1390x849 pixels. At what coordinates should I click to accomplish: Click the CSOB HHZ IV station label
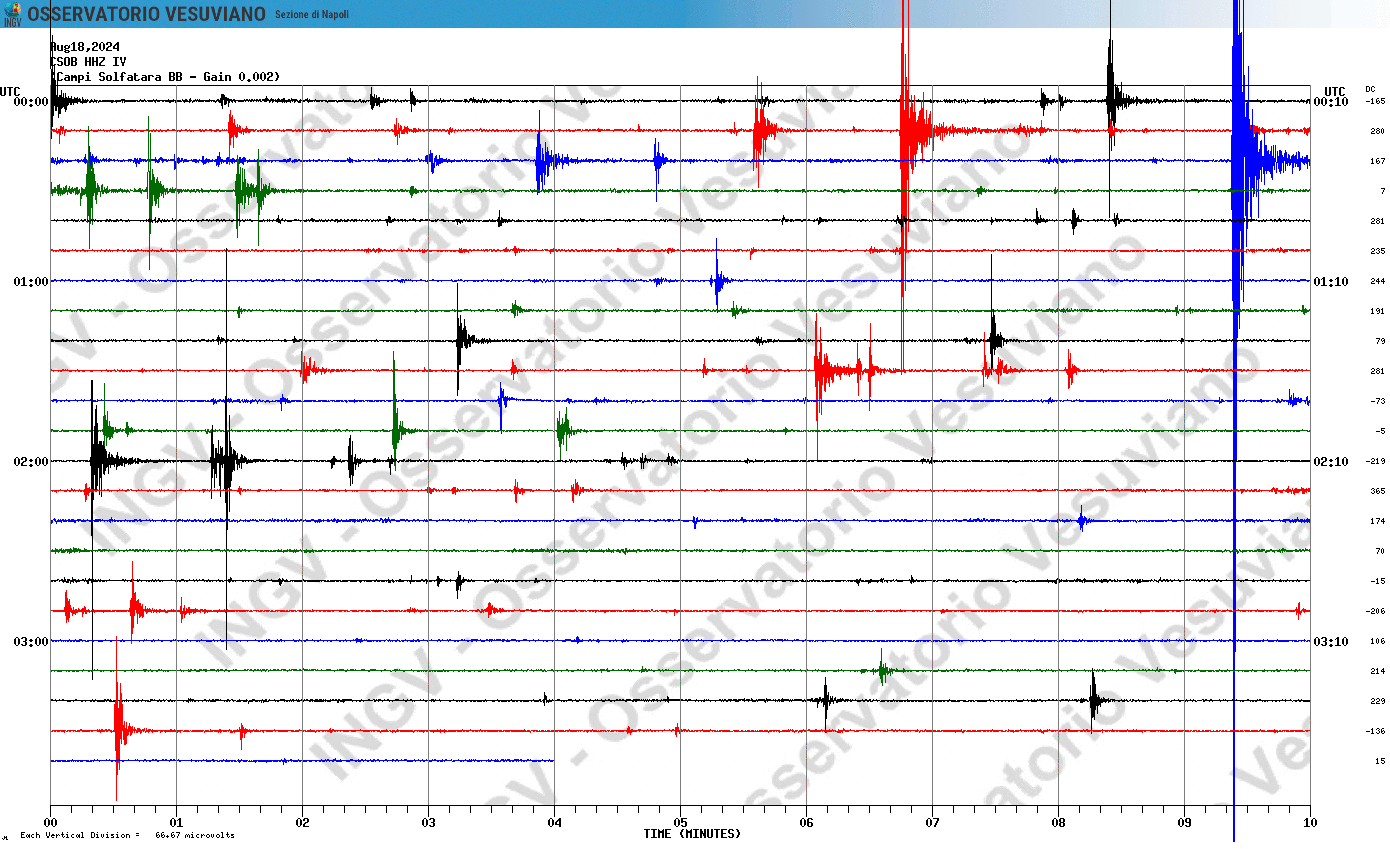tap(88, 61)
